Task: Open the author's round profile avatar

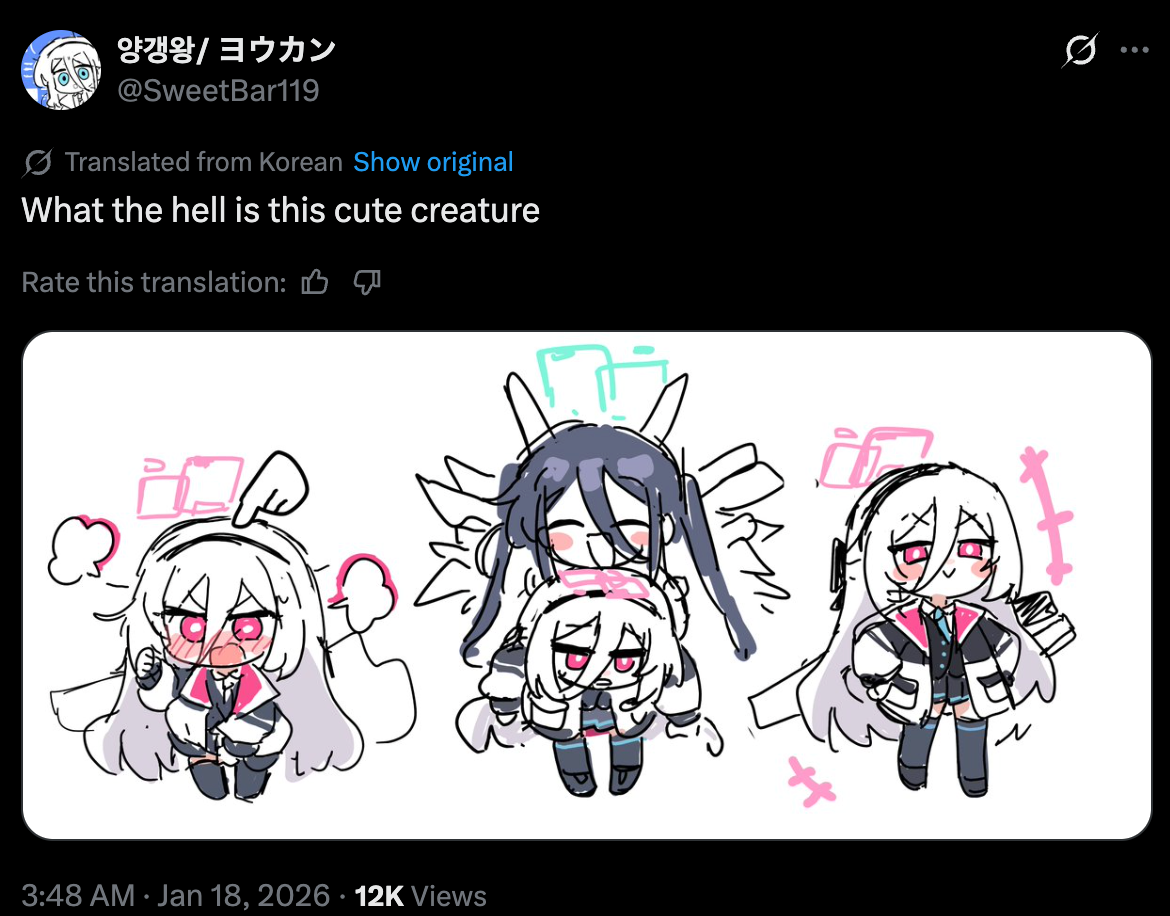Action: click(x=61, y=70)
